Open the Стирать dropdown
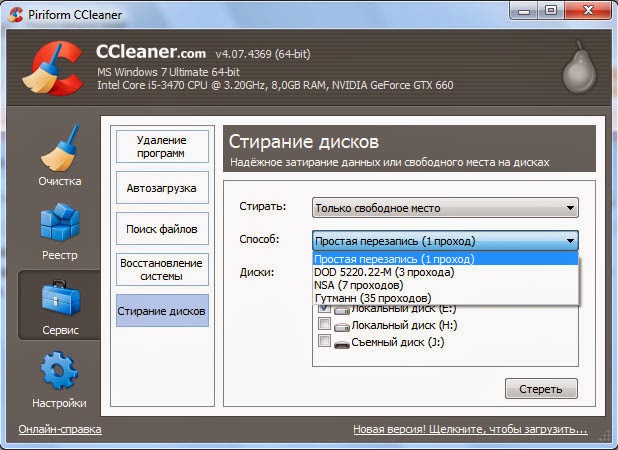 coord(445,208)
